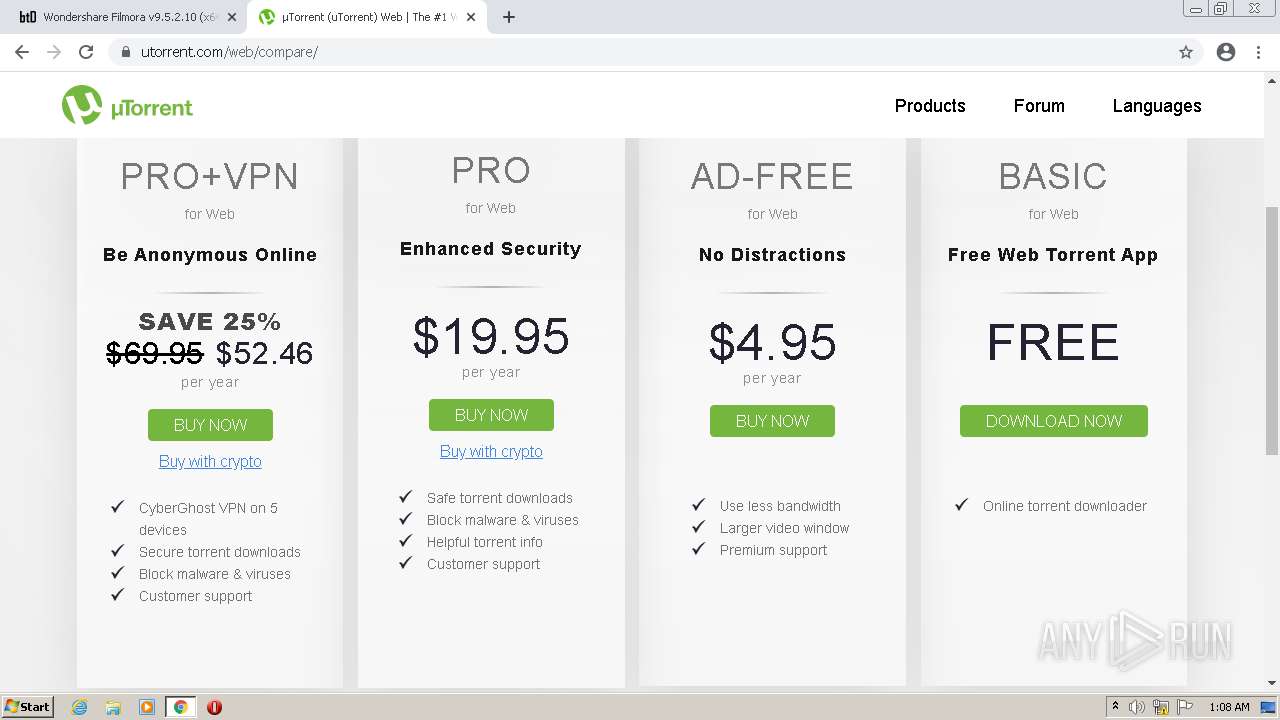This screenshot has width=1280, height=720.
Task: Open a new tab with the plus icon
Action: [x=509, y=17]
